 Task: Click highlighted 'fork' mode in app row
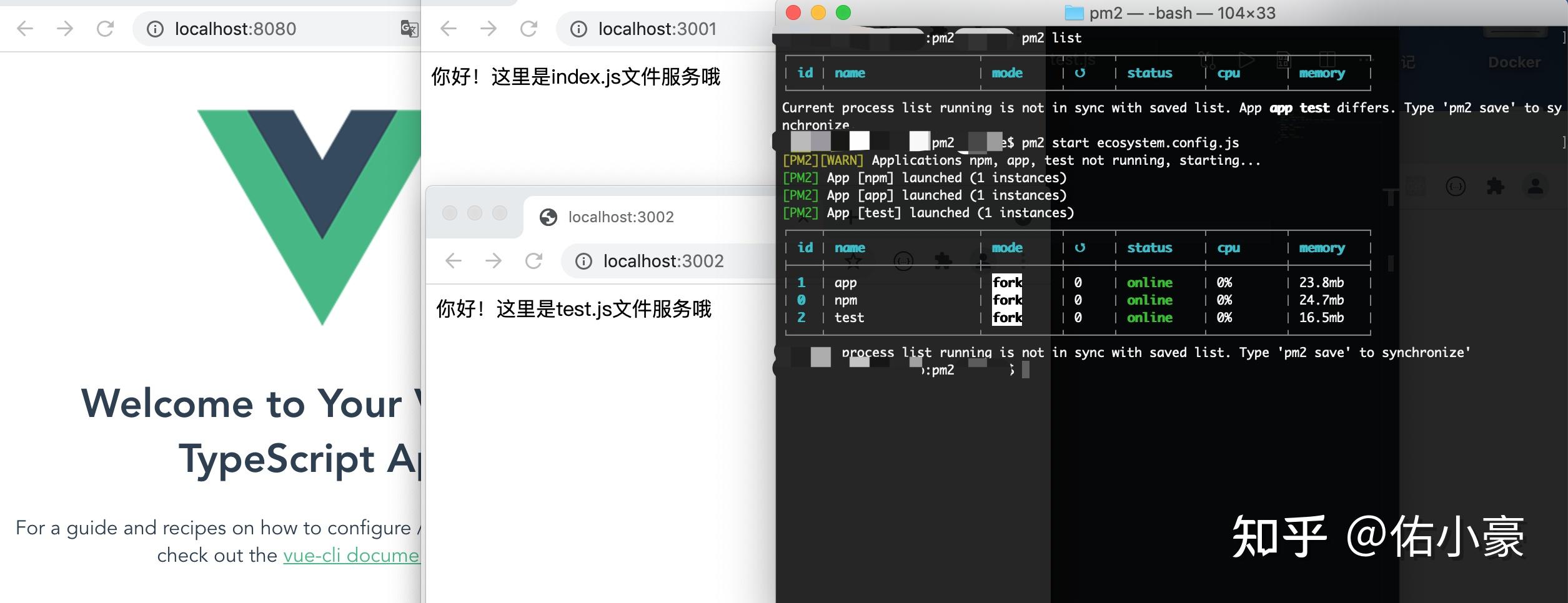coord(1008,283)
